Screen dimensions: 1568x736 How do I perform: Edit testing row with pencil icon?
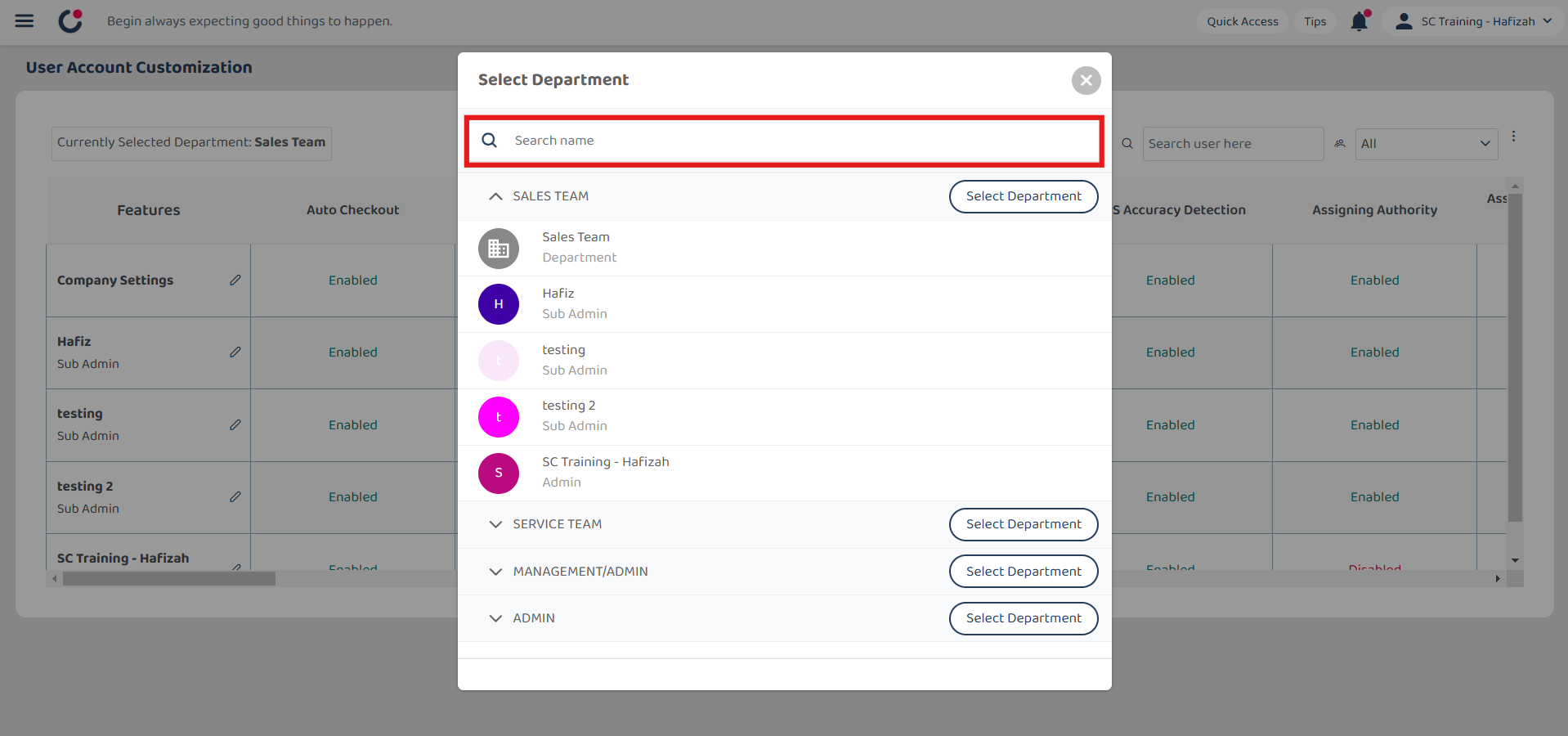click(x=235, y=425)
